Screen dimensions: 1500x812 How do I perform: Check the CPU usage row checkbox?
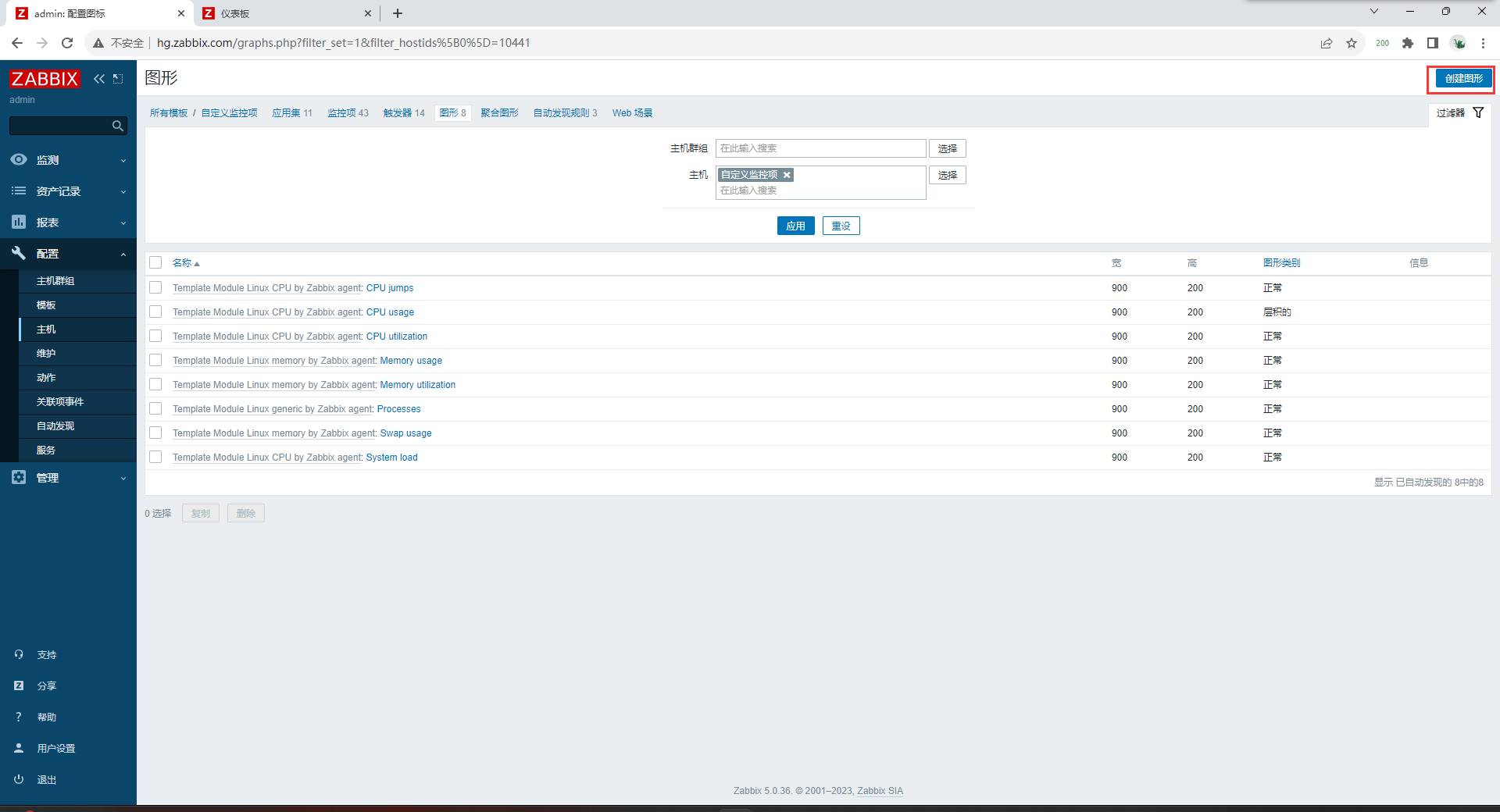[155, 312]
